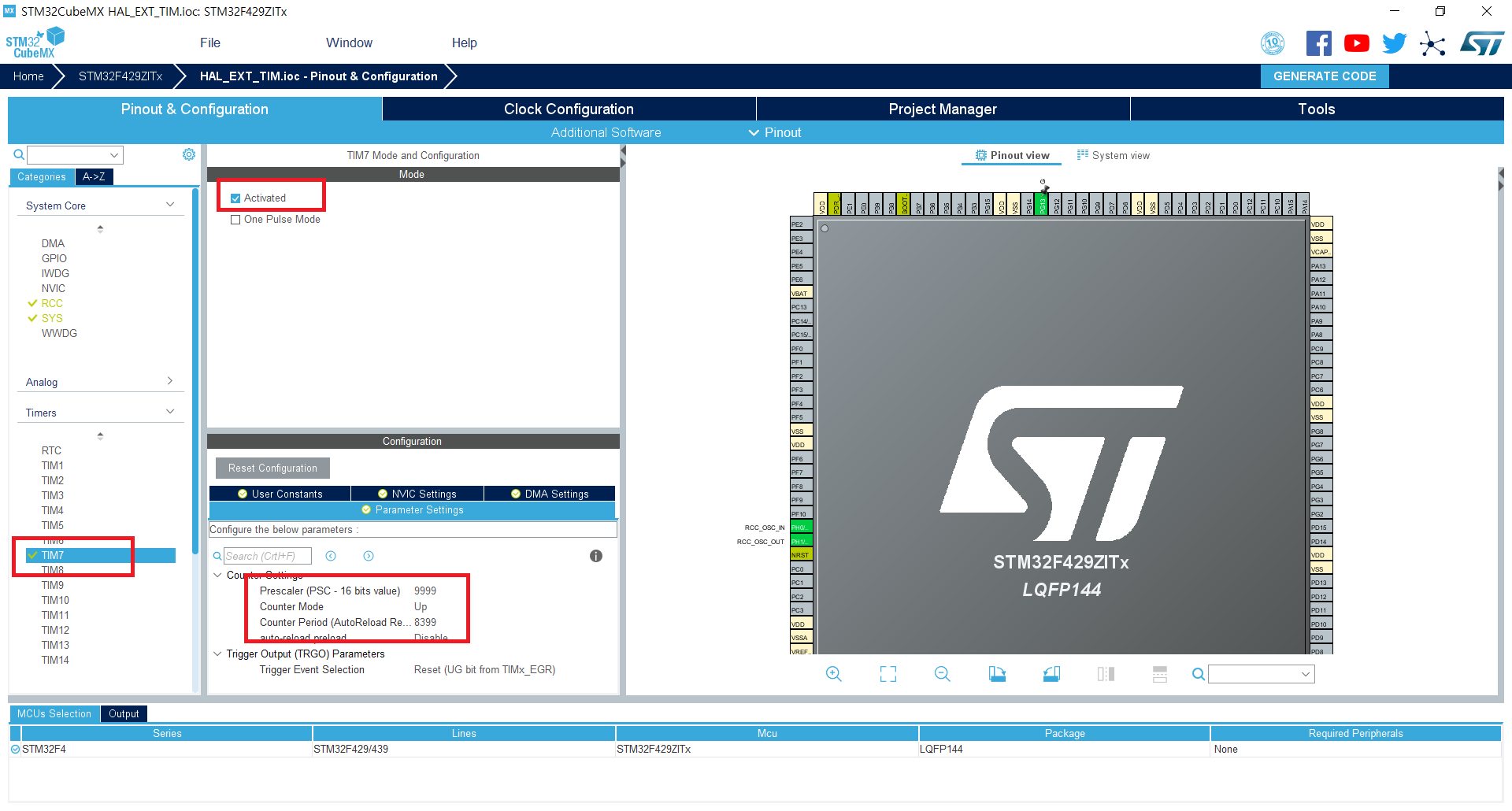Rotate the chip view clockwise
The height and width of the screenshot is (811, 1512).
[997, 674]
